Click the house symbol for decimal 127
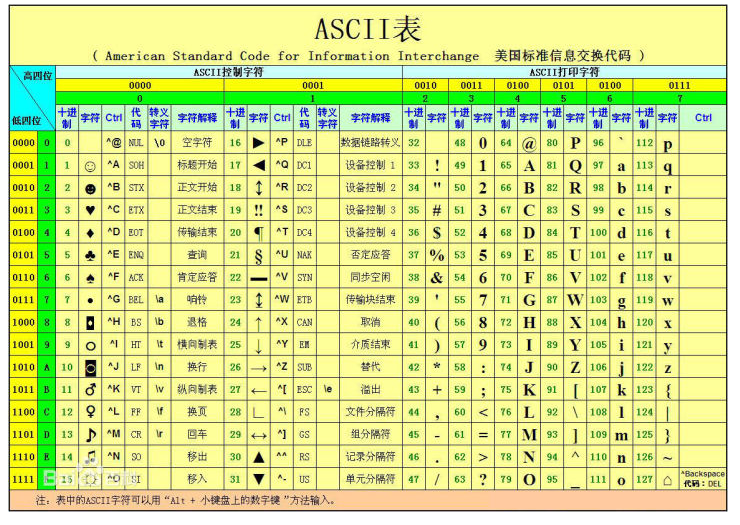Image resolution: width=740 pixels, height=525 pixels. click(667, 481)
